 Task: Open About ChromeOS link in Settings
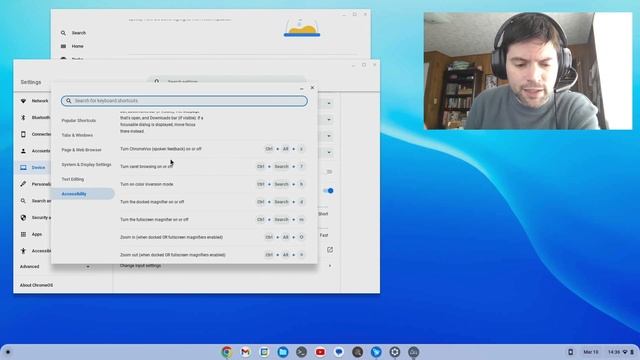36,285
